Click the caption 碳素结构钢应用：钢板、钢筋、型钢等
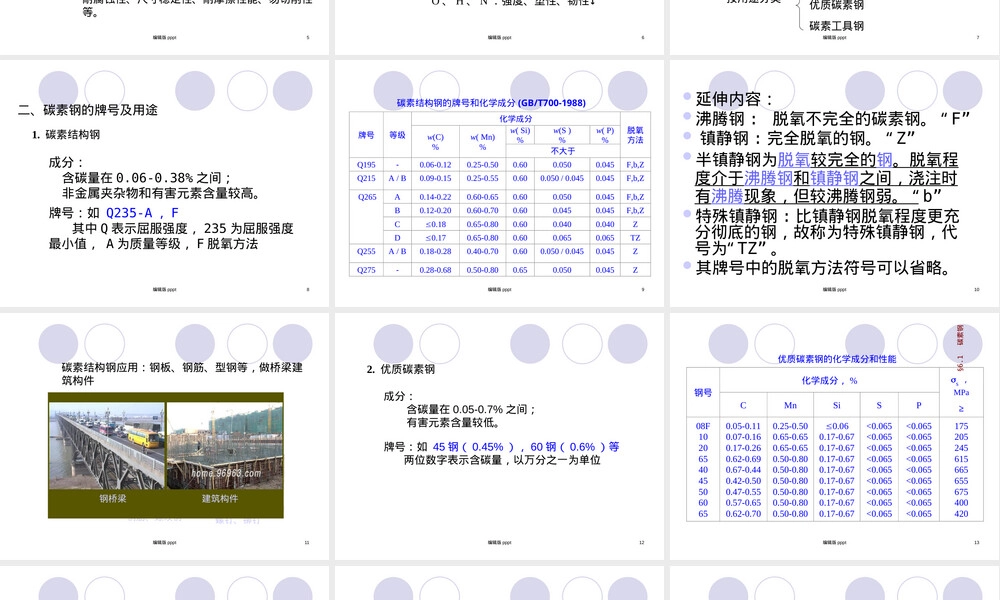 (x=182, y=374)
